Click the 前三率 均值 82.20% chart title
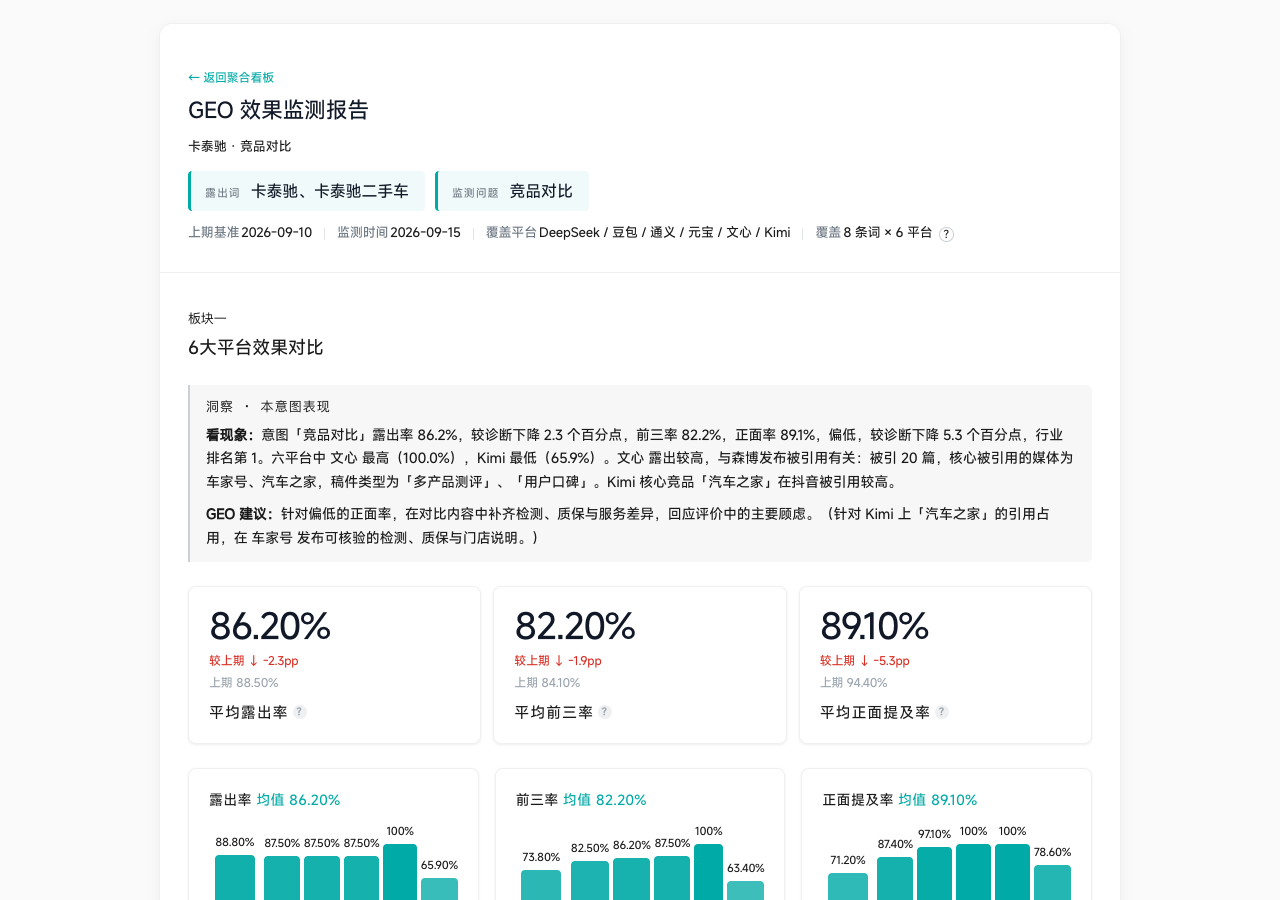The image size is (1280, 900). pyautogui.click(x=581, y=800)
